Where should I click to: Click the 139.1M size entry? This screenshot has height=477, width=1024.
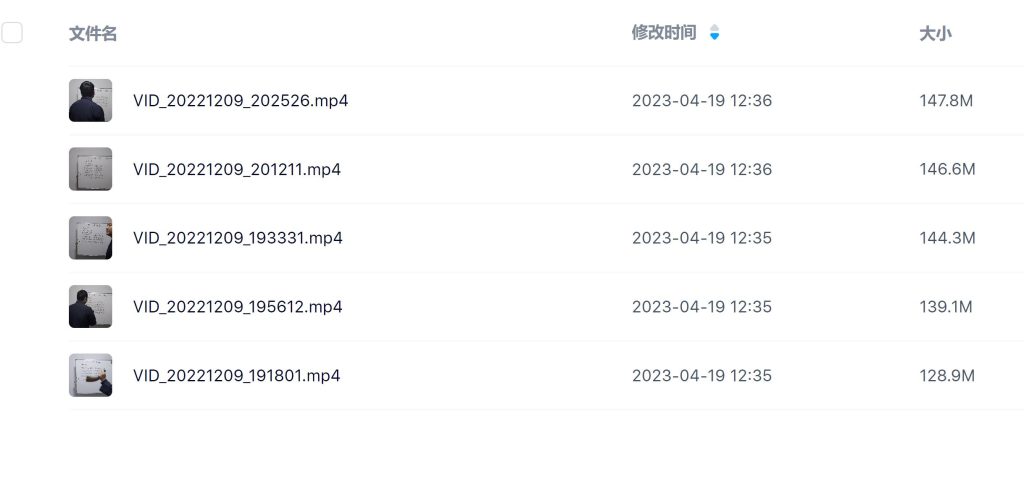(x=946, y=307)
